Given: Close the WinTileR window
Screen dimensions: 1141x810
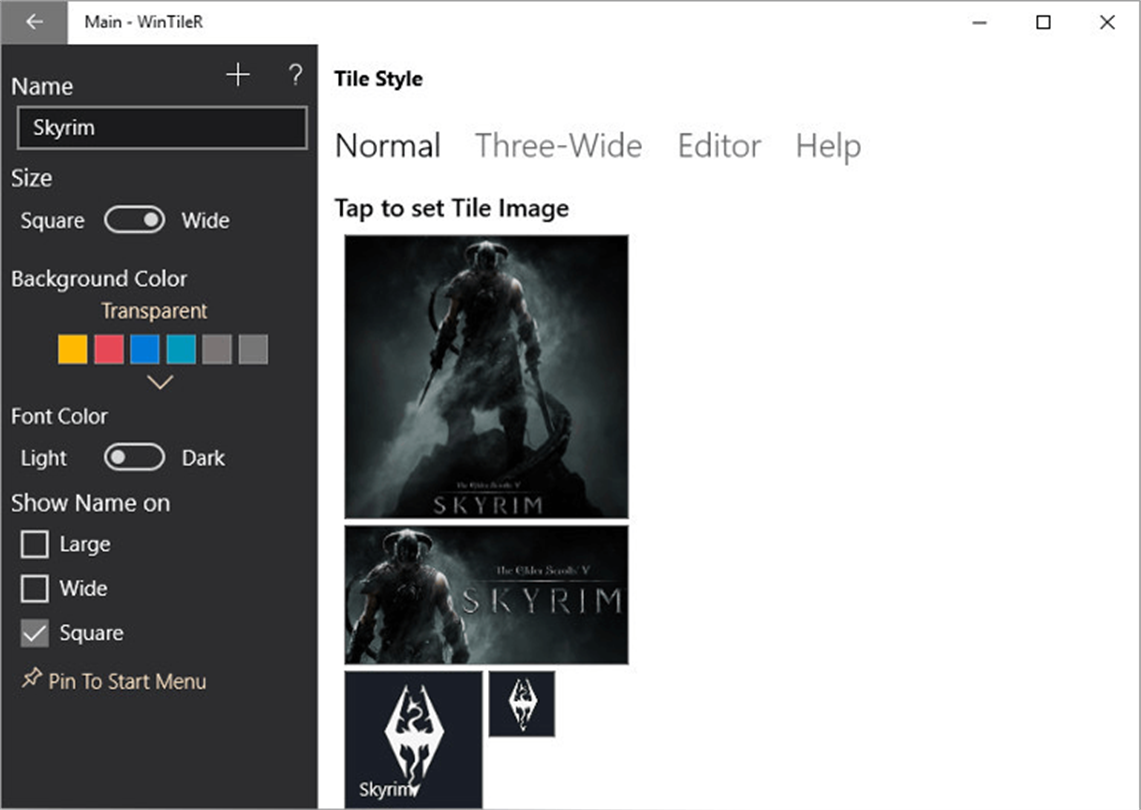Looking at the screenshot, I should pyautogui.click(x=1108, y=23).
